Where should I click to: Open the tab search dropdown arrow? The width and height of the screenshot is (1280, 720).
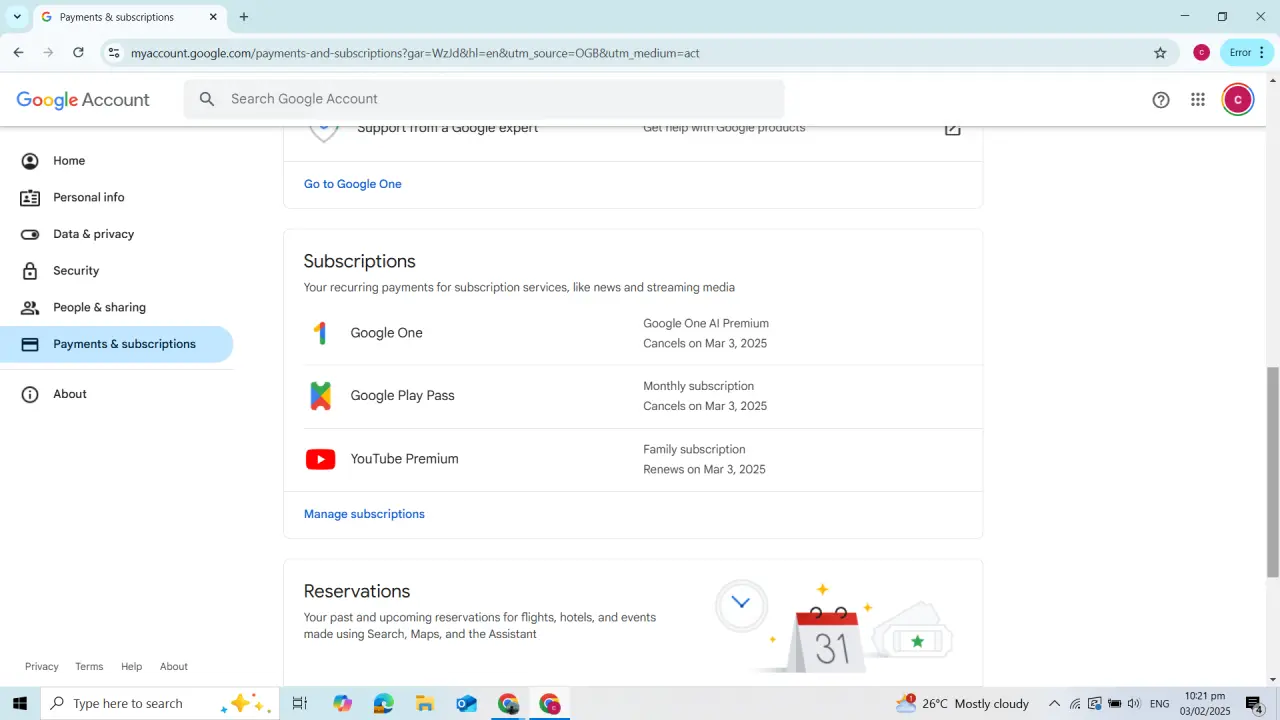(x=17, y=17)
